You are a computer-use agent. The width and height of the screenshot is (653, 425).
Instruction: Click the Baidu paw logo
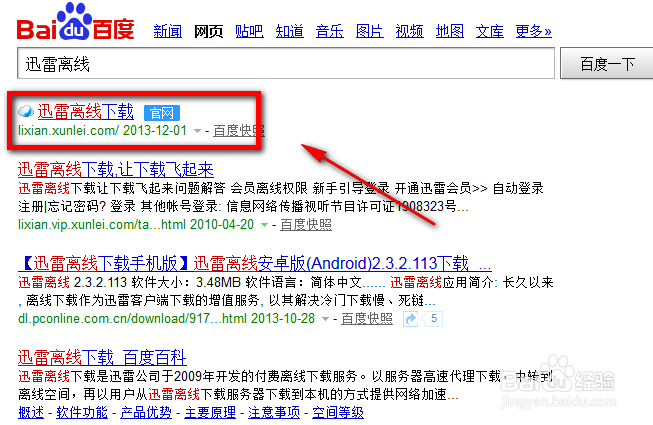[x=74, y=21]
